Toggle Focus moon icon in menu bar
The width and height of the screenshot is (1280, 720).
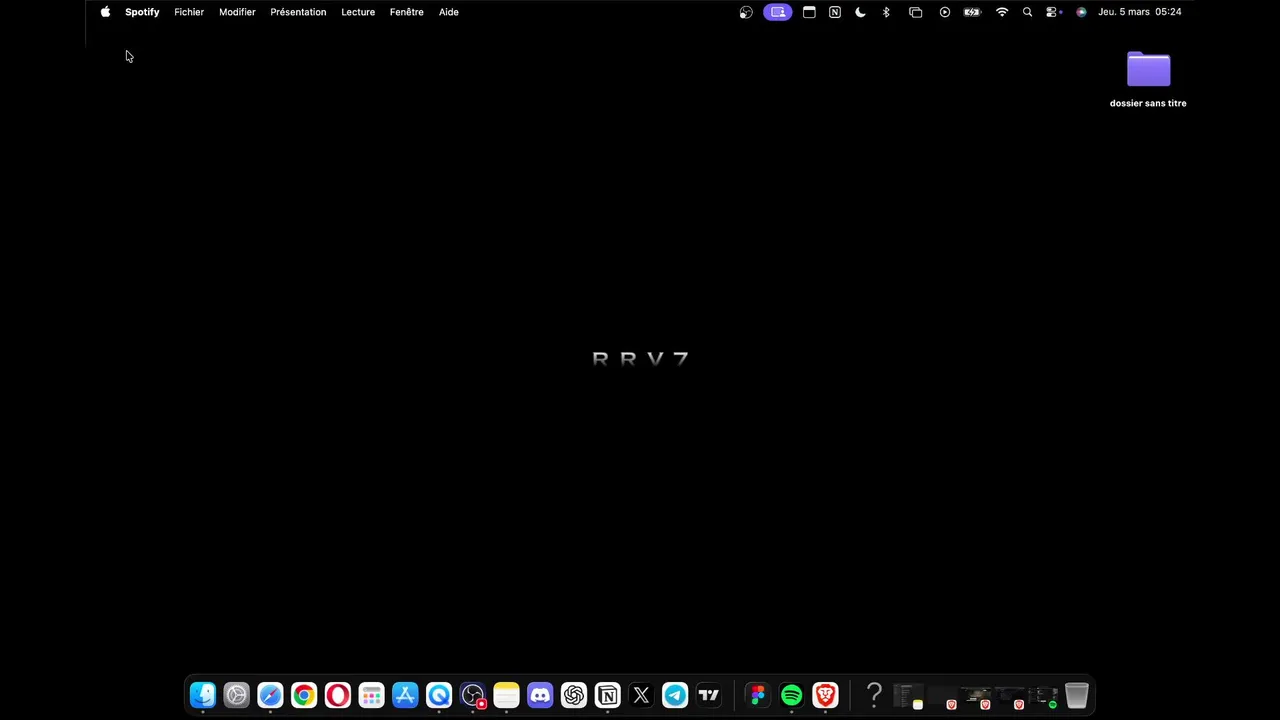860,12
